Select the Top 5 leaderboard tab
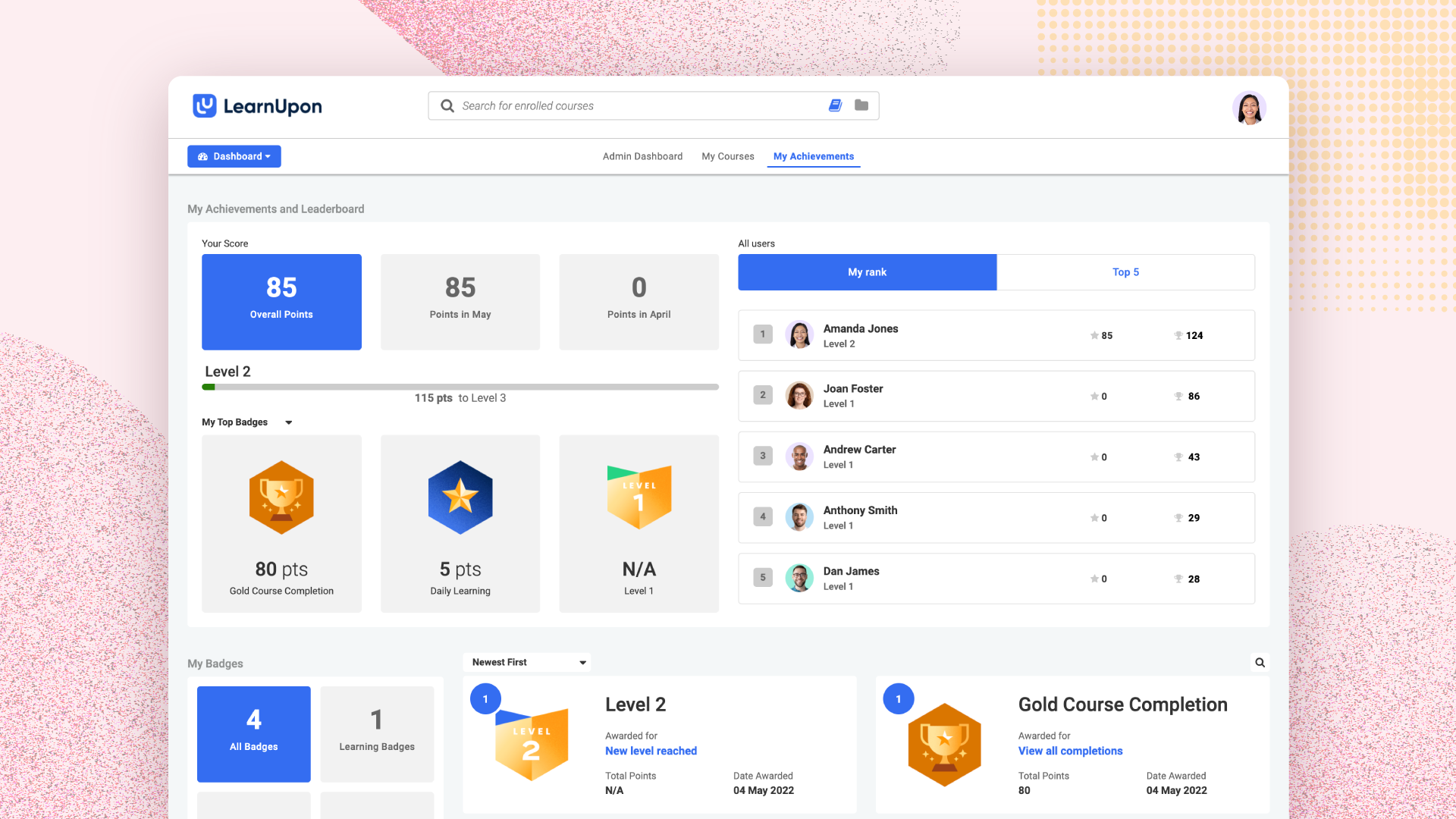The image size is (1456, 819). click(1125, 272)
